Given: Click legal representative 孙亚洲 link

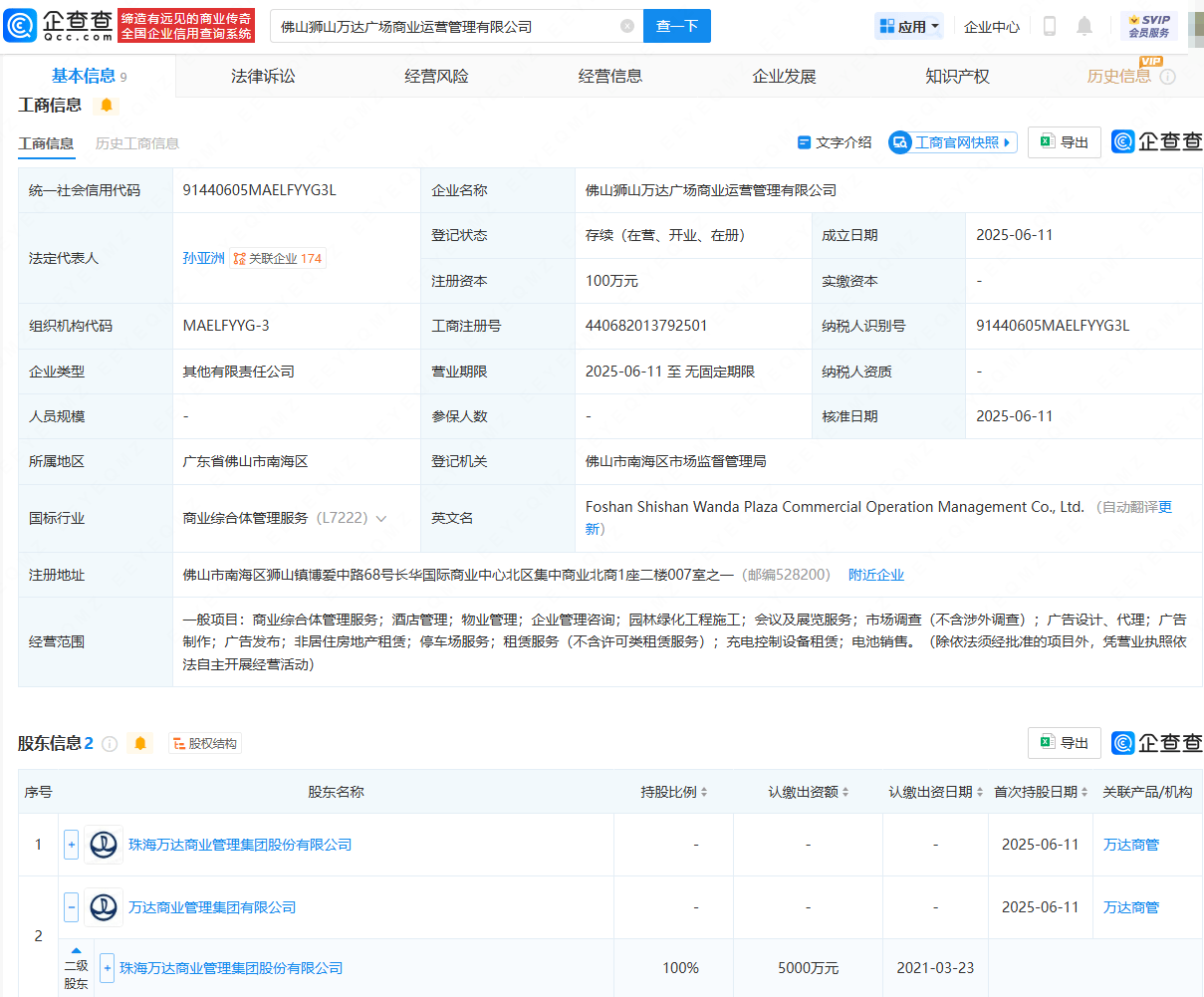Looking at the screenshot, I should (x=203, y=257).
